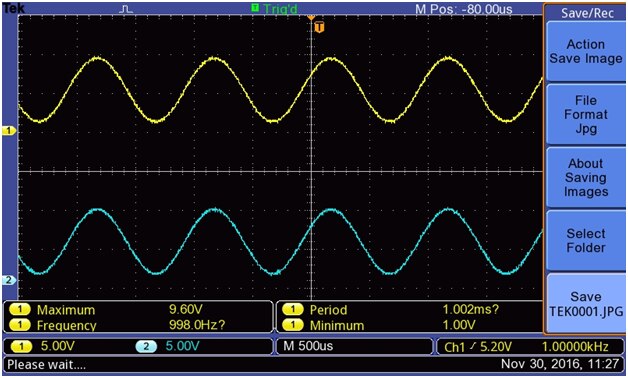
Task: Click the Action Save Image menu button
Action: point(586,51)
